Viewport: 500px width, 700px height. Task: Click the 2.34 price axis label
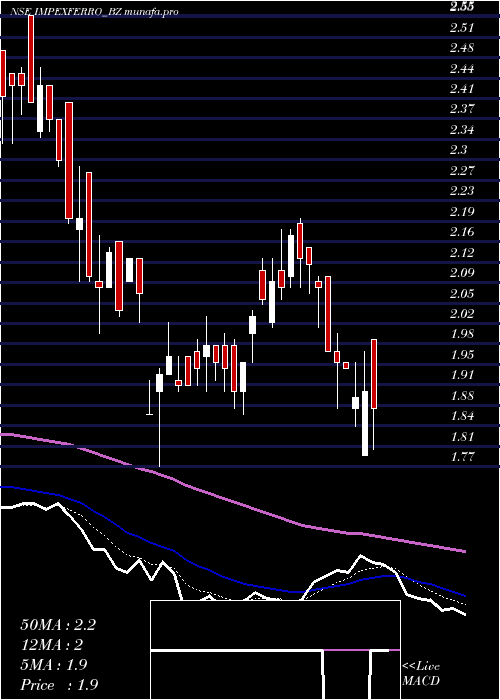point(462,129)
